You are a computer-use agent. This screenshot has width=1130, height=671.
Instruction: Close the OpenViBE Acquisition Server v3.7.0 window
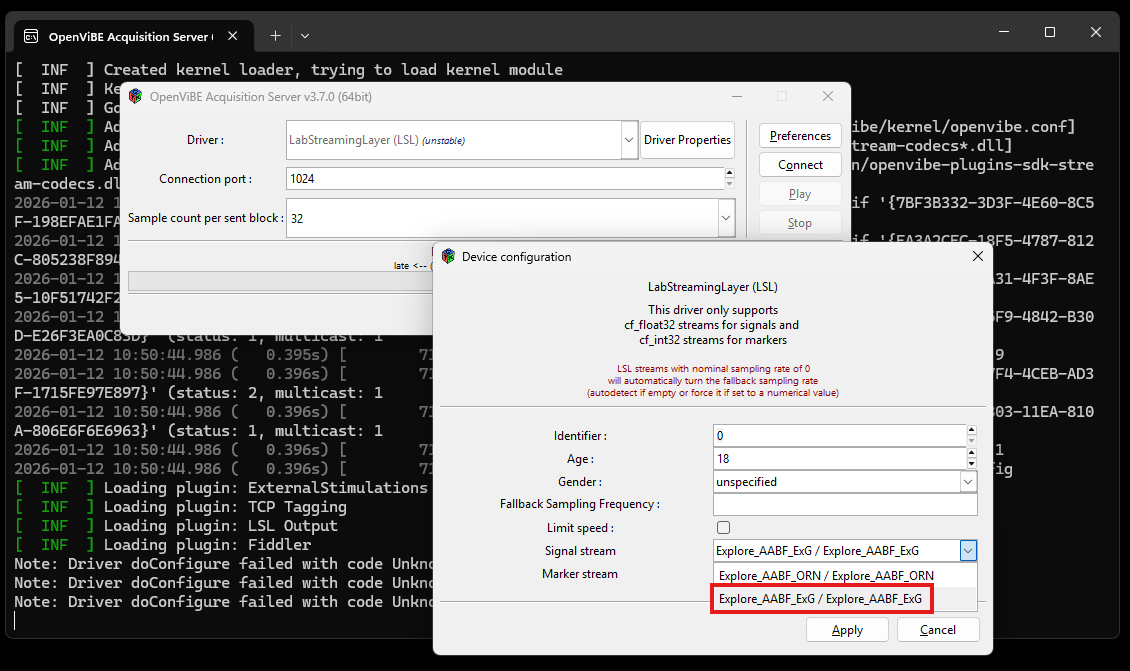pos(828,97)
